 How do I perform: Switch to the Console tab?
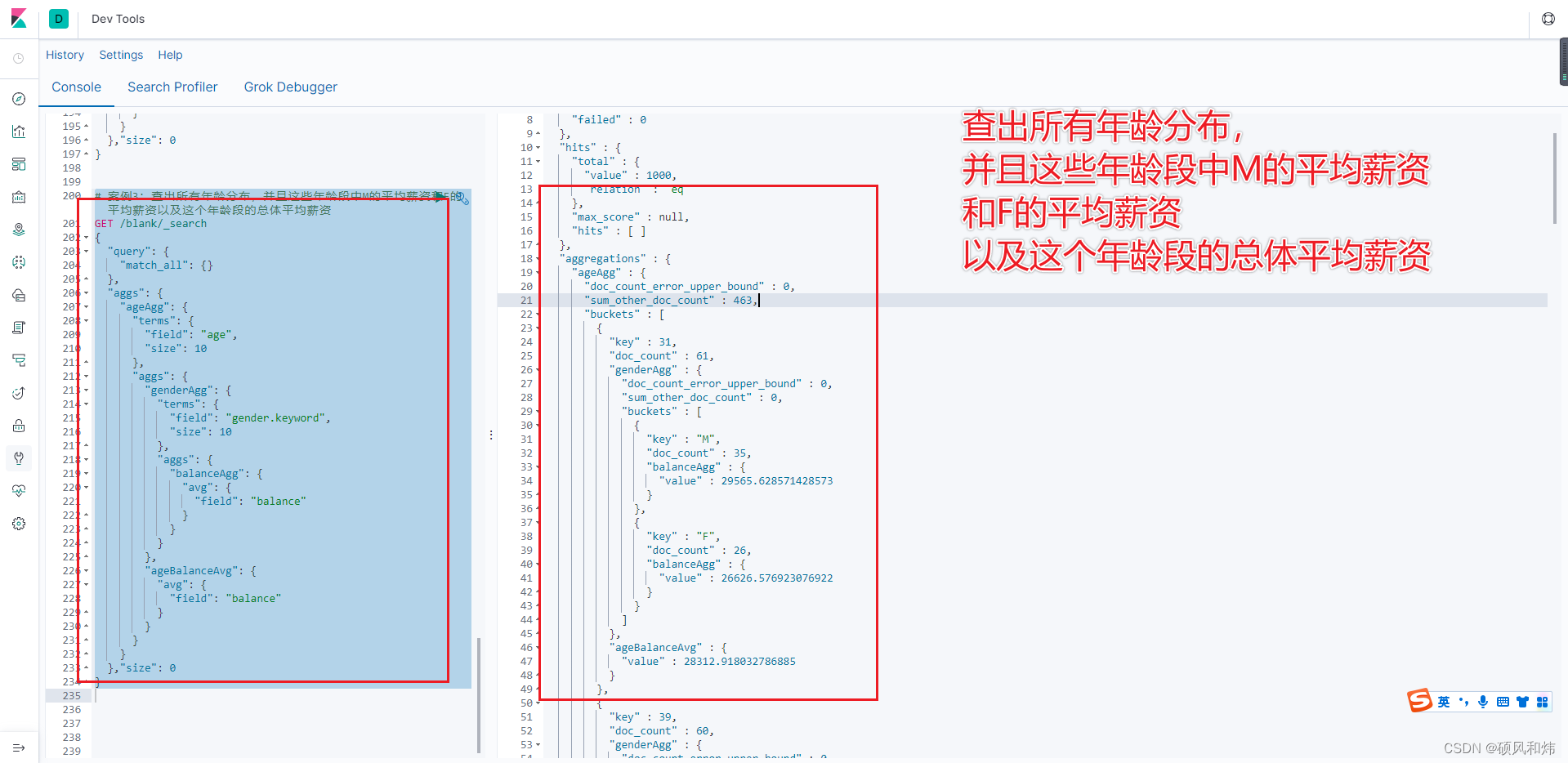(x=77, y=87)
